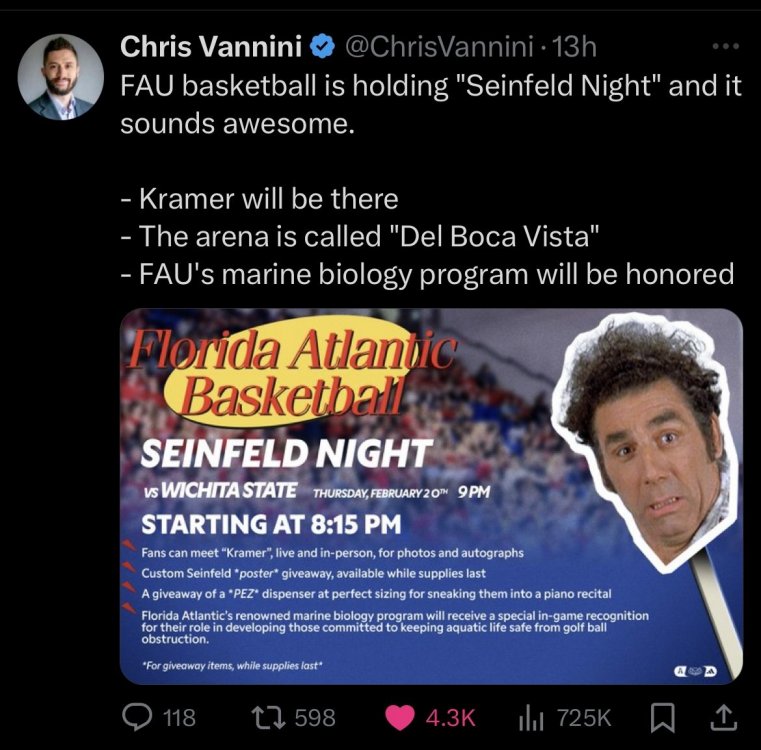
Task: Click the 598 reposts count
Action: click(x=315, y=717)
